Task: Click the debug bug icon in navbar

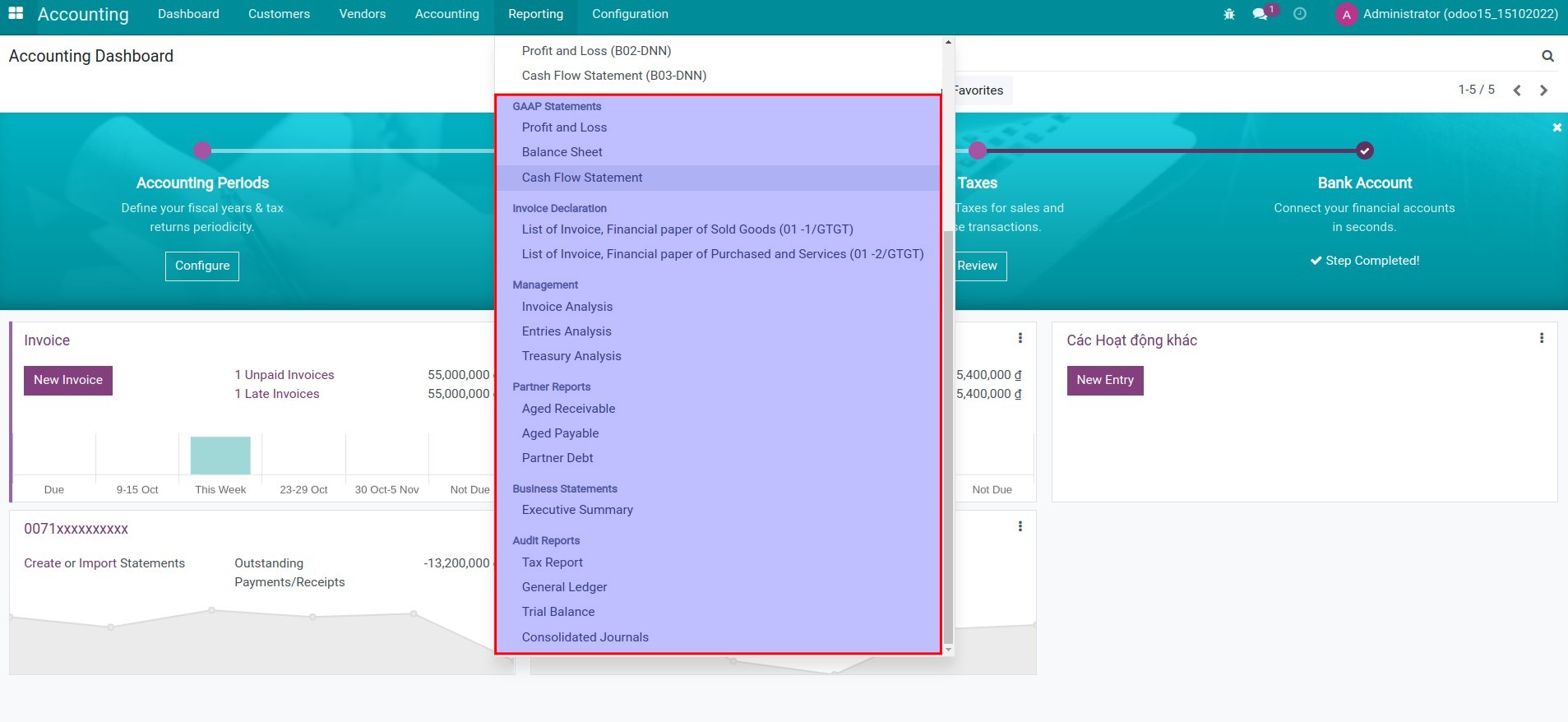Action: 1229,14
